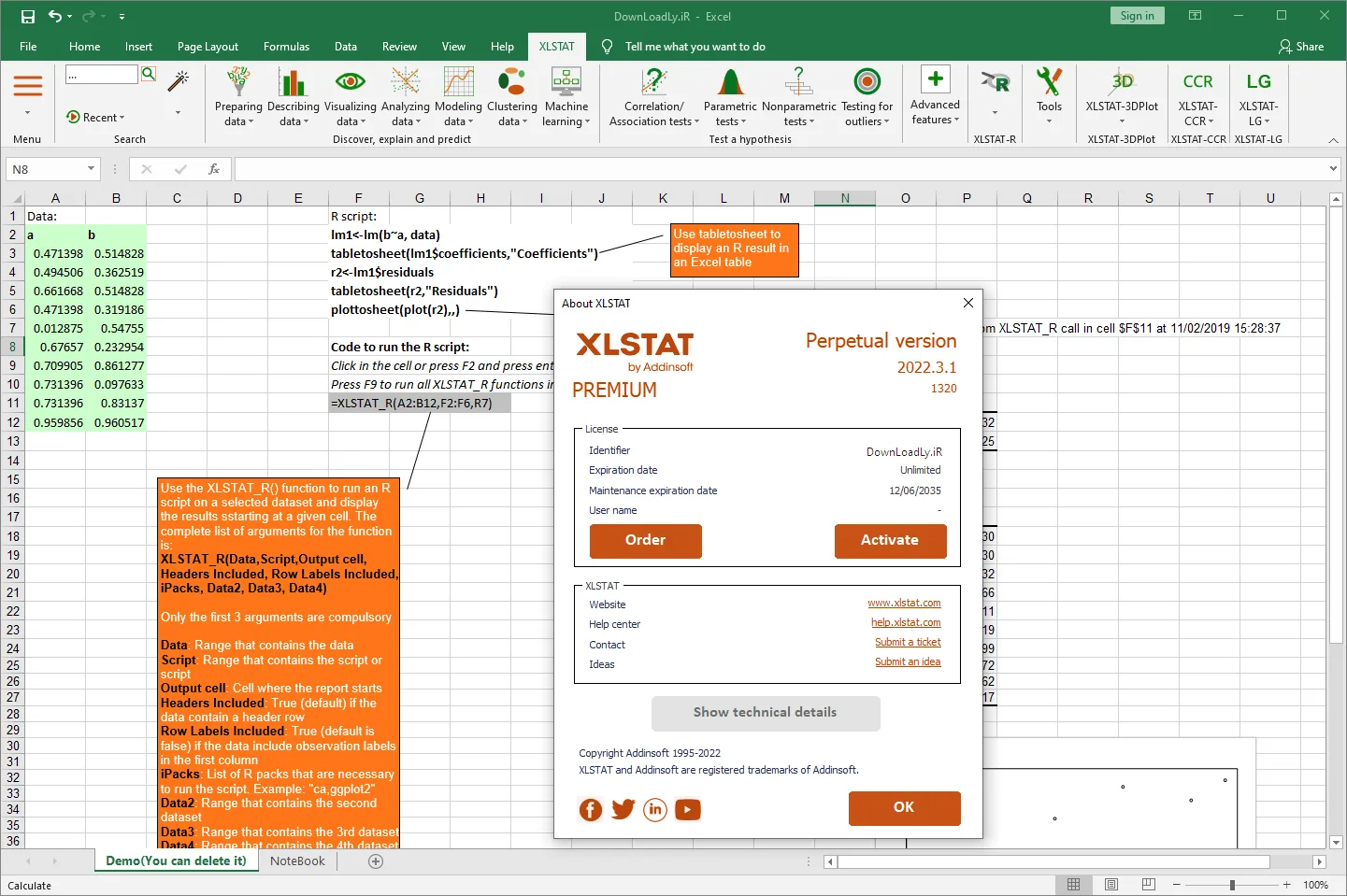The image size is (1347, 896).
Task: Open Machine learning tools
Action: [x=566, y=97]
